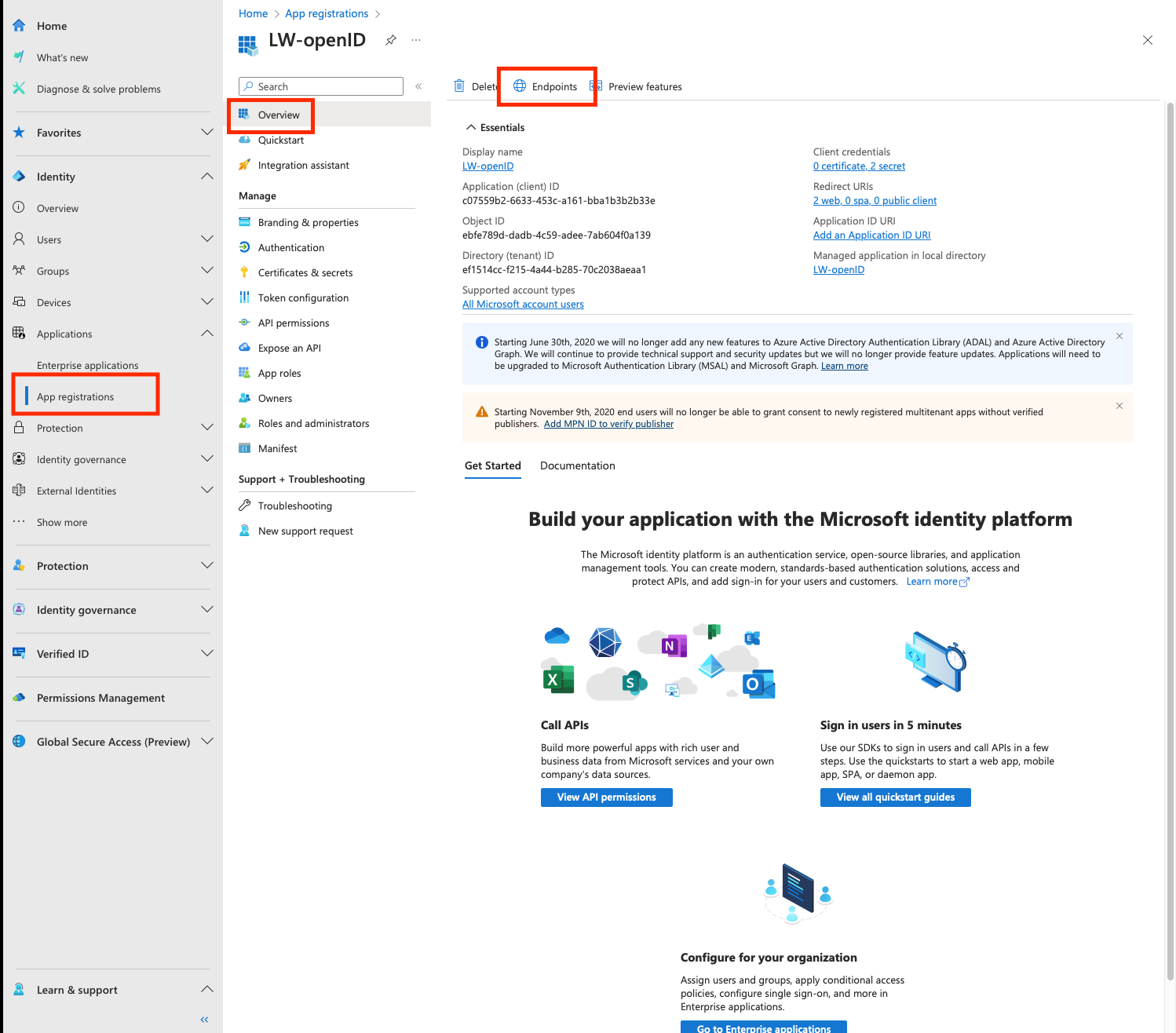Click the Certificates & secrets key icon
Screen dimensions: 1176x1033
coord(244,272)
